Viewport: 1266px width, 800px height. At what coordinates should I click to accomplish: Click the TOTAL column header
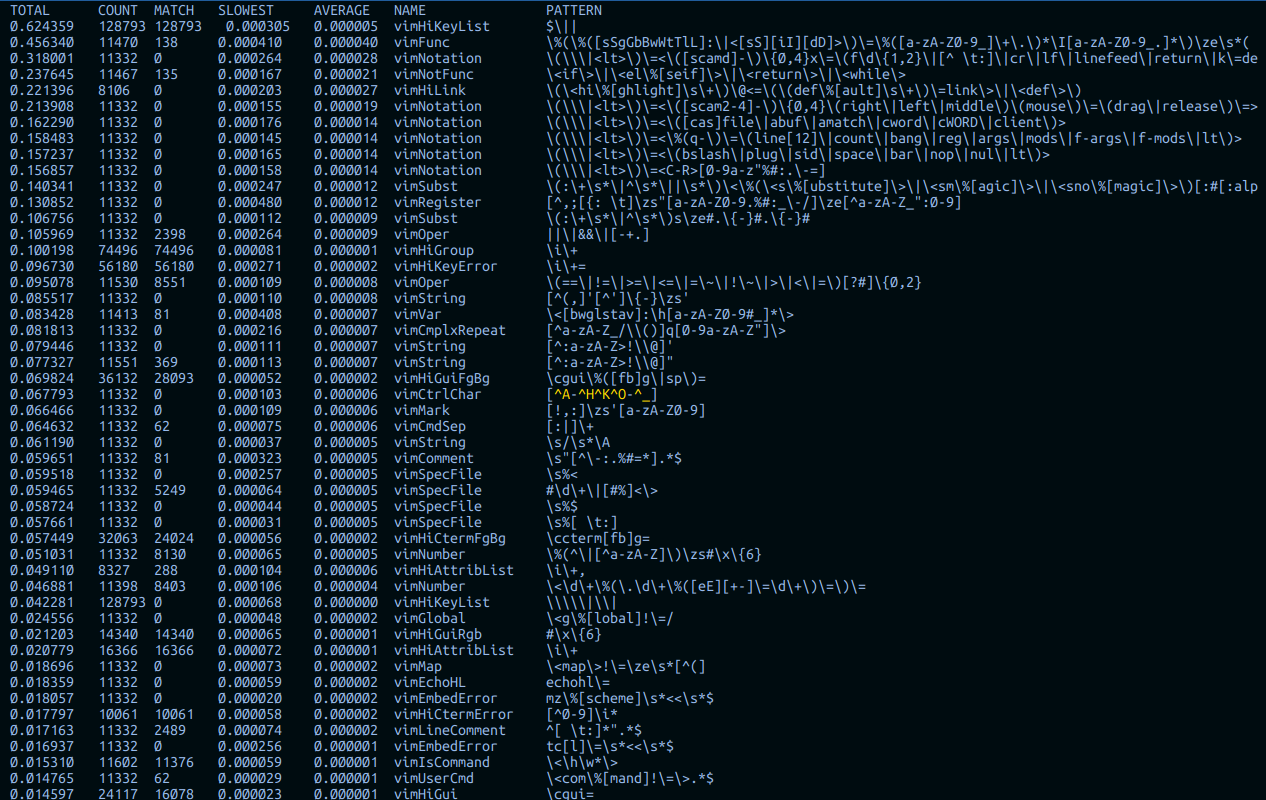point(30,10)
